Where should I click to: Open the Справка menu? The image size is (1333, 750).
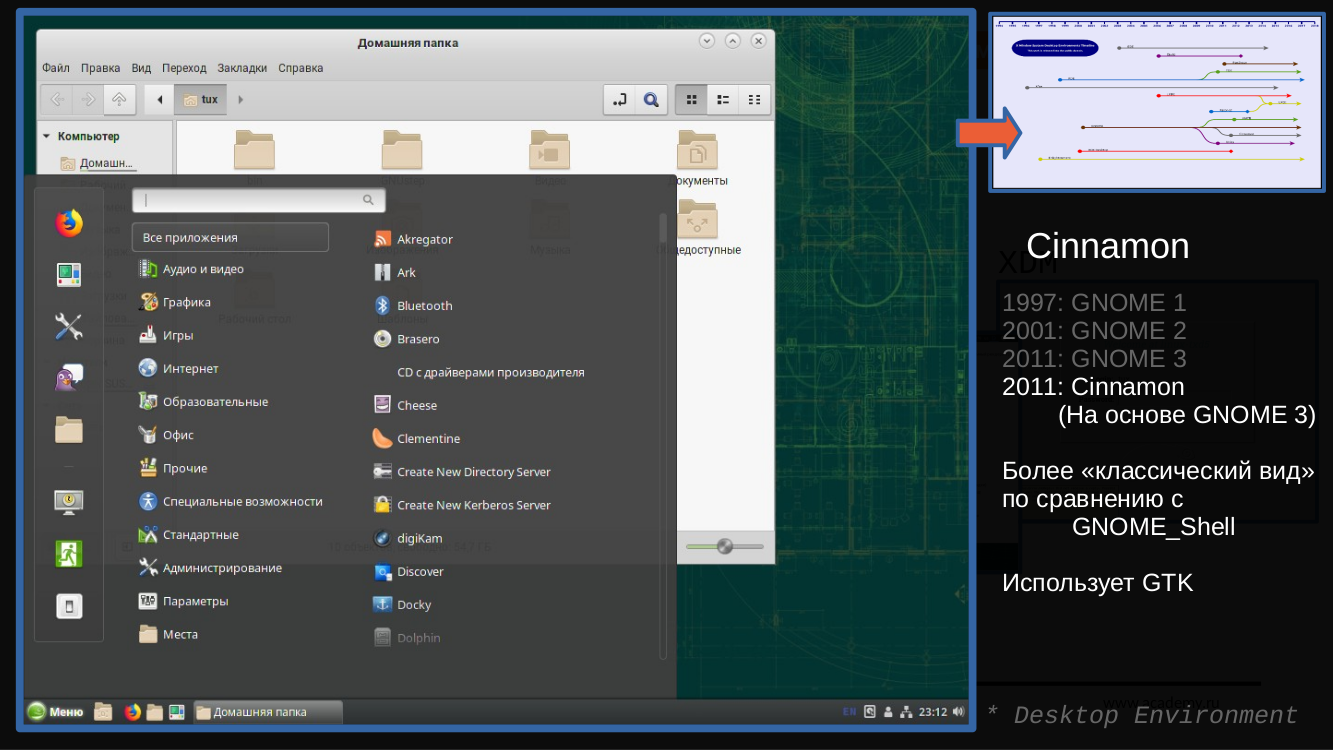point(301,68)
